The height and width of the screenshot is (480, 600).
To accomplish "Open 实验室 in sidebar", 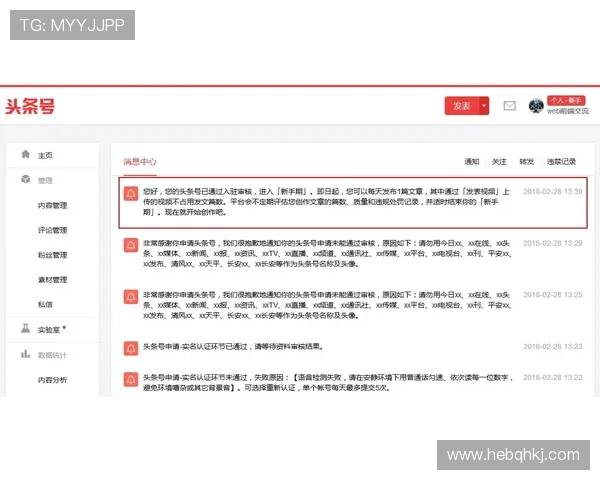I will (x=49, y=330).
